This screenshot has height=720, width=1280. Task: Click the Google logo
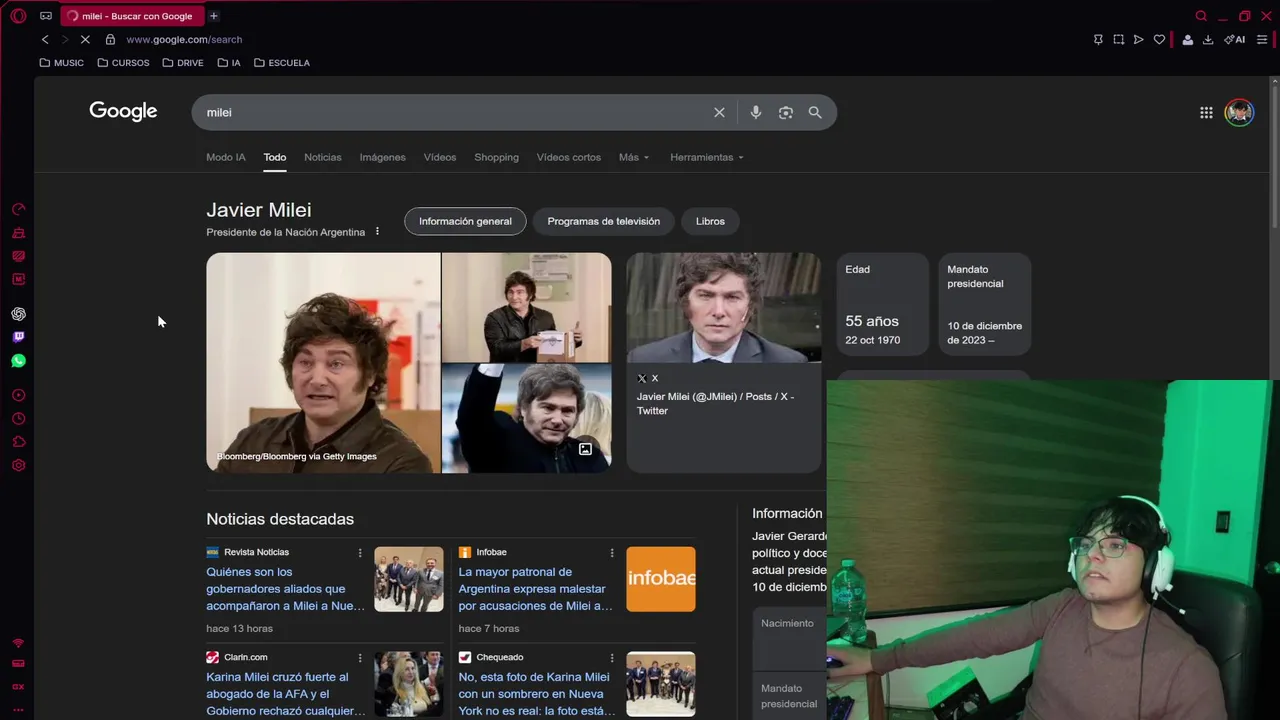pos(123,111)
